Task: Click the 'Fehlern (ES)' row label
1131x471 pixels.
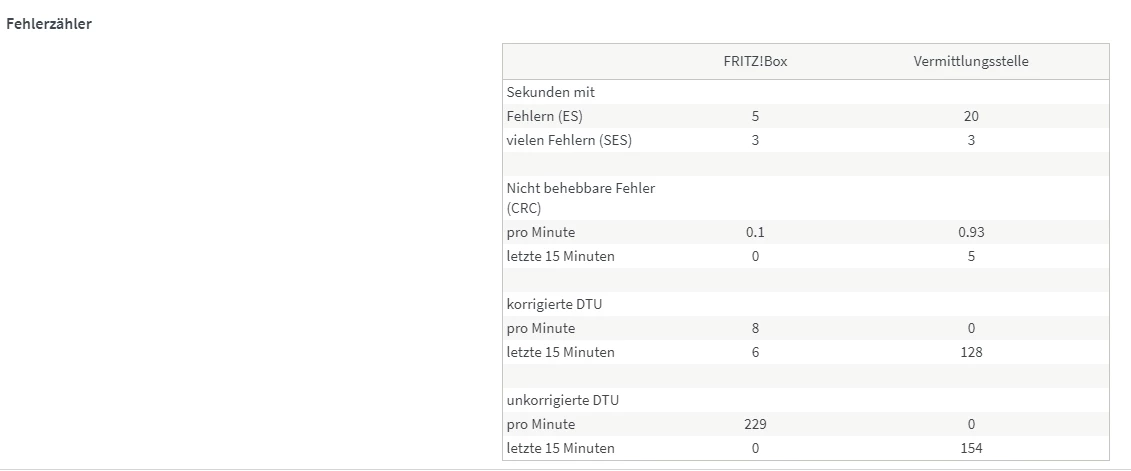Action: (545, 116)
